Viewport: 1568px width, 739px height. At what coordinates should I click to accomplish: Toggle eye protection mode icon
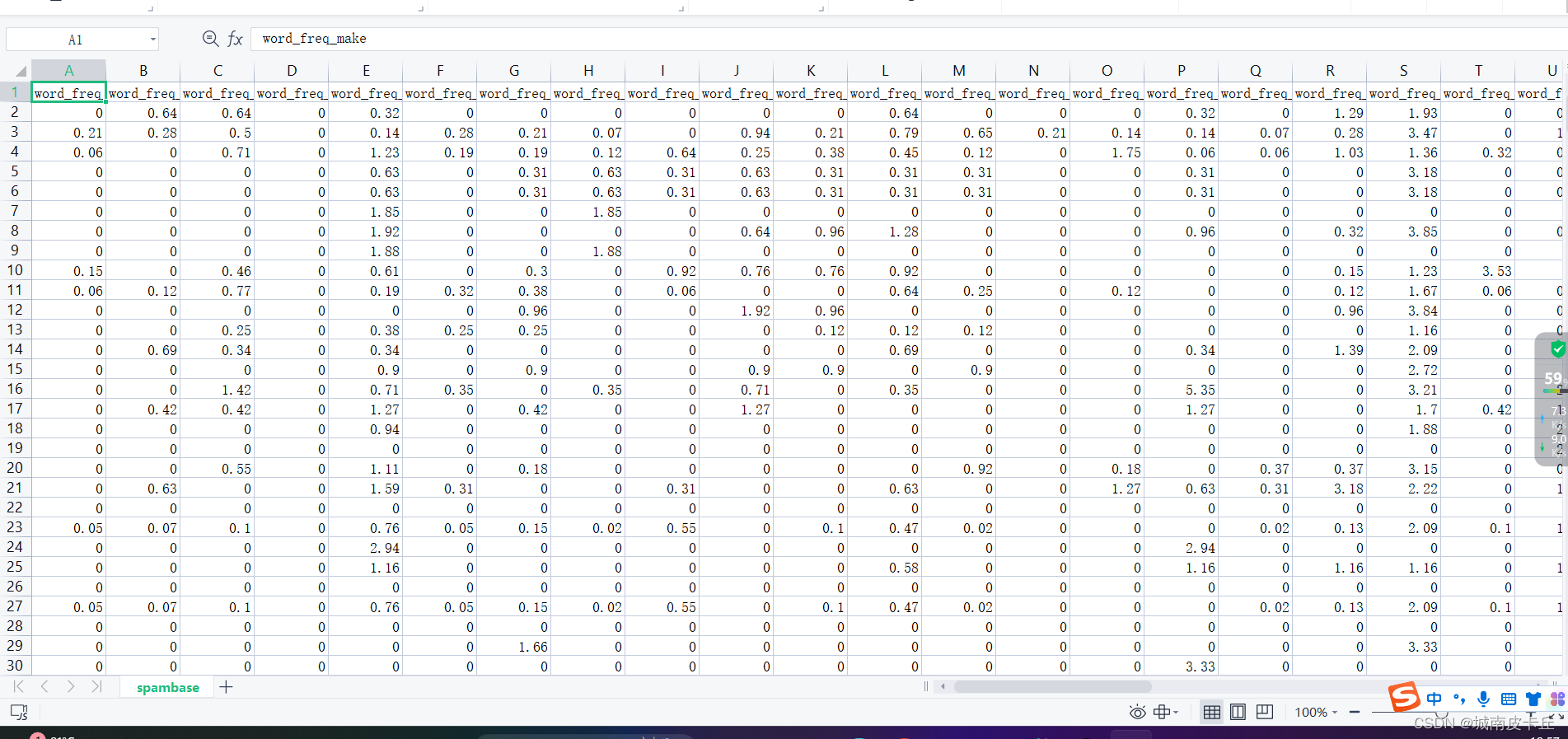1138,712
